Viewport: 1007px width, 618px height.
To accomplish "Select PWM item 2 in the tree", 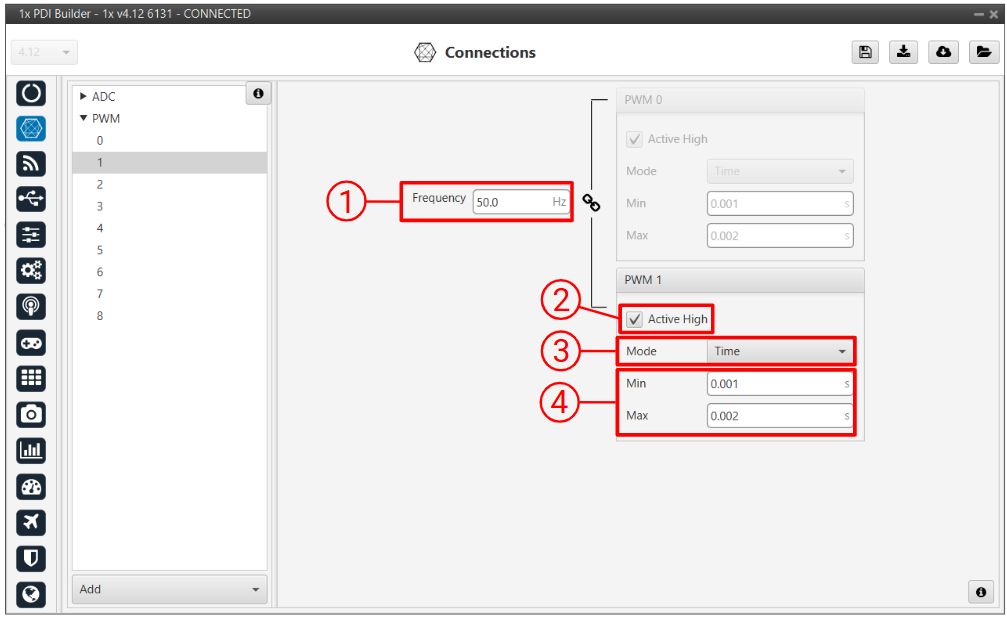I will pyautogui.click(x=100, y=185).
